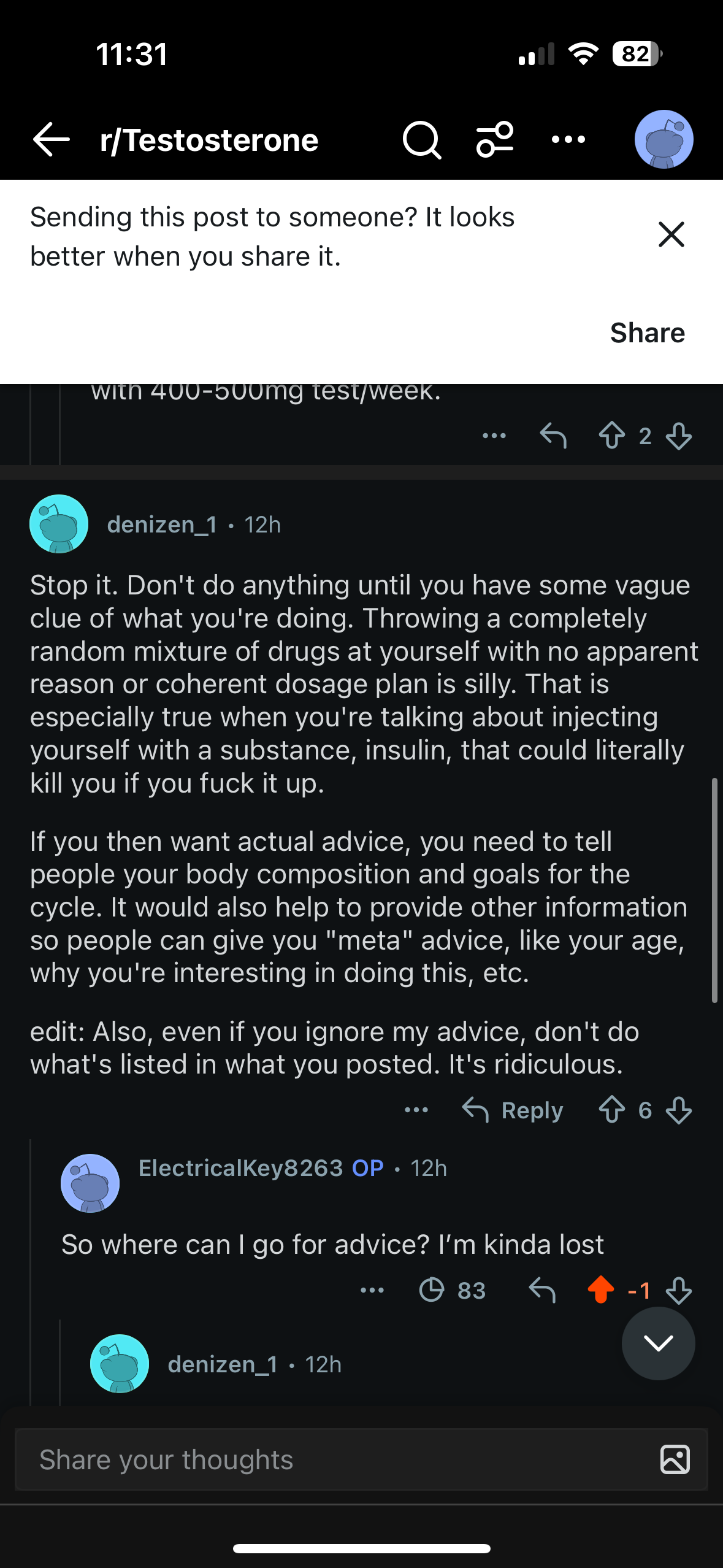The width and height of the screenshot is (723, 1568).
Task: Downvote denizen_1's 6-point comment
Action: pos(679,1110)
